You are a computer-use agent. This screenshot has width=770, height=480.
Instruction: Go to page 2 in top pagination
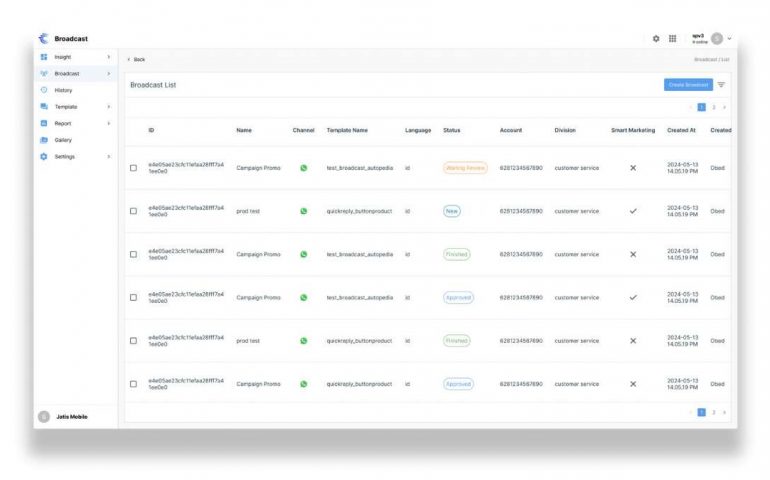tap(713, 107)
